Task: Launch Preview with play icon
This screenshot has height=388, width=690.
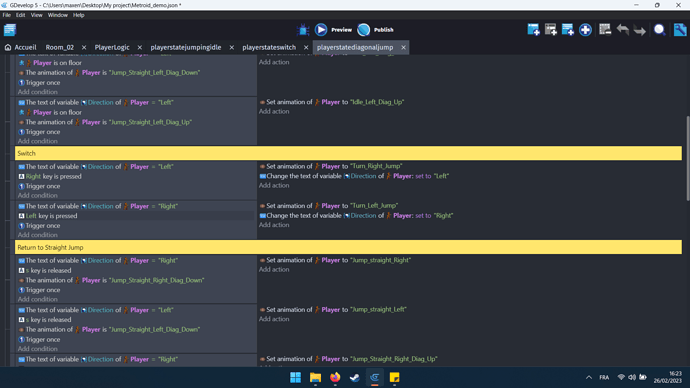Action: 321,30
